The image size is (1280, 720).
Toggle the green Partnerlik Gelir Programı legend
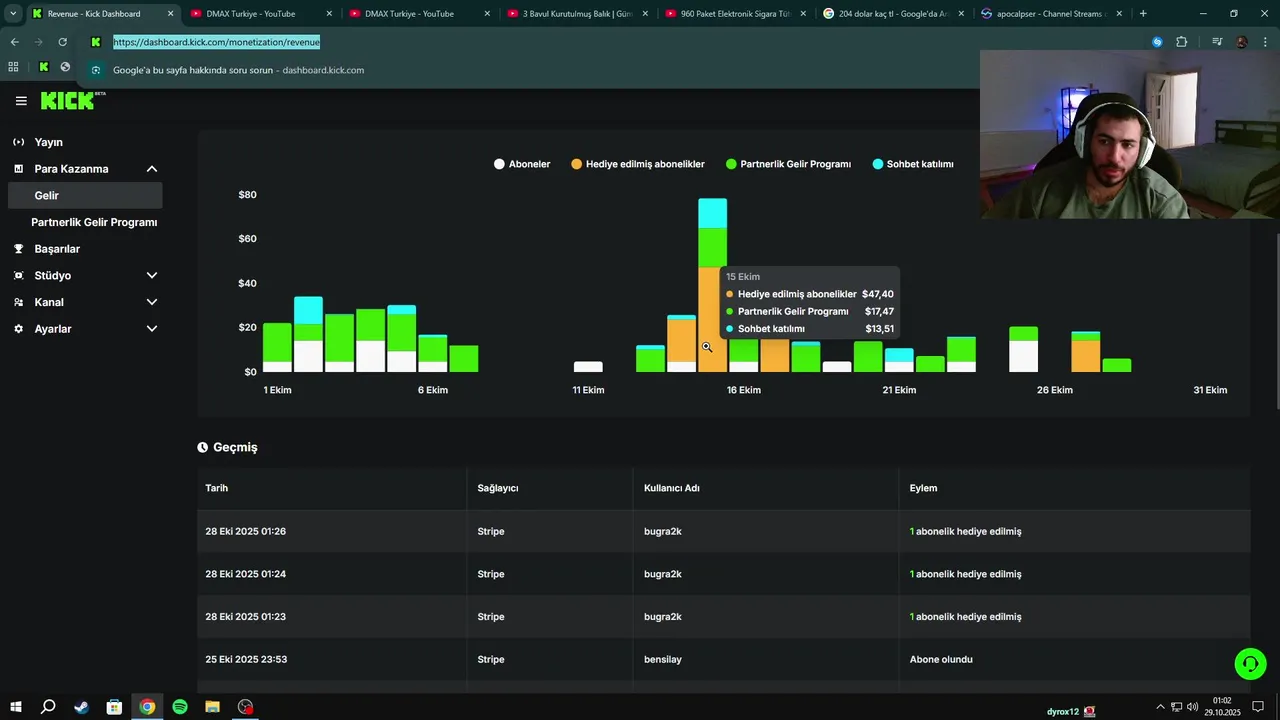pyautogui.click(x=788, y=164)
